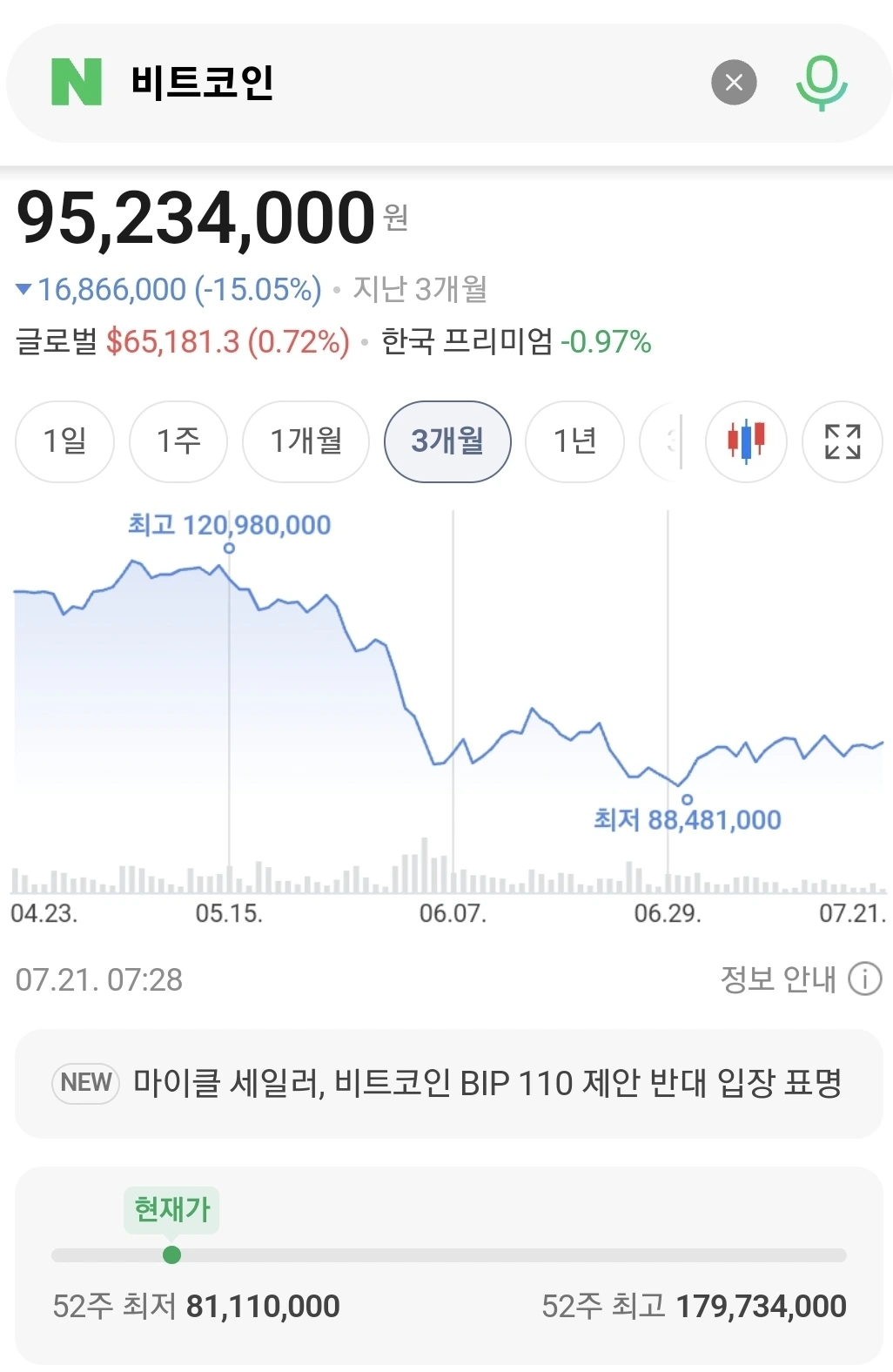Tap the green Naver N logo

[x=77, y=82]
